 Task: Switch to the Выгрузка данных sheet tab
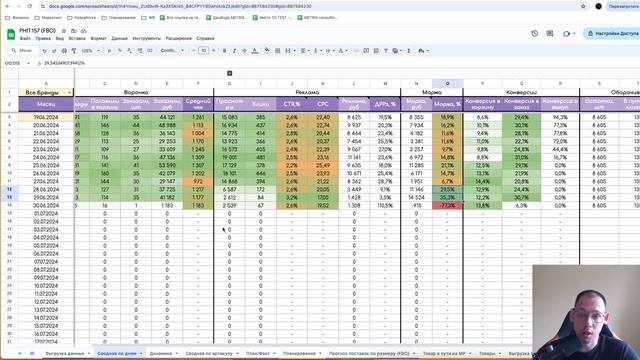tap(65, 353)
